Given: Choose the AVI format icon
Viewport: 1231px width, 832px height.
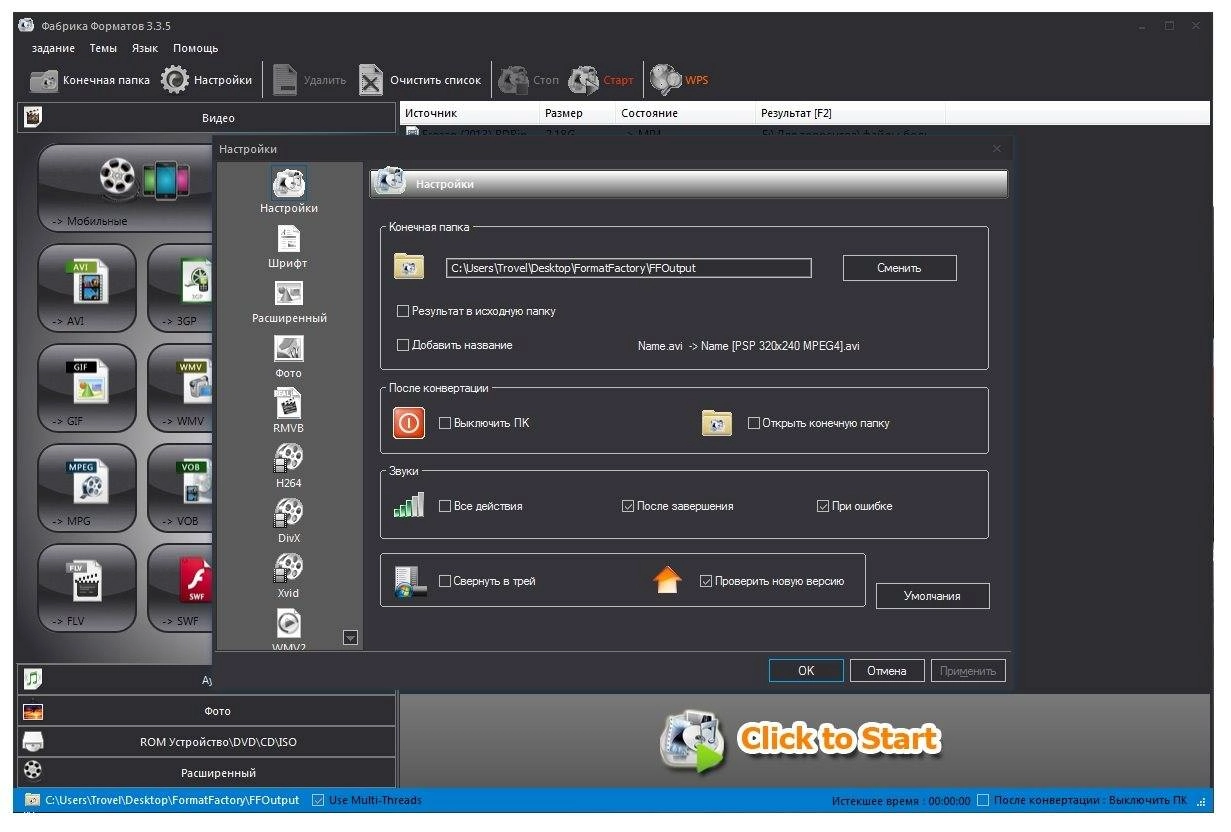Looking at the screenshot, I should (x=87, y=288).
